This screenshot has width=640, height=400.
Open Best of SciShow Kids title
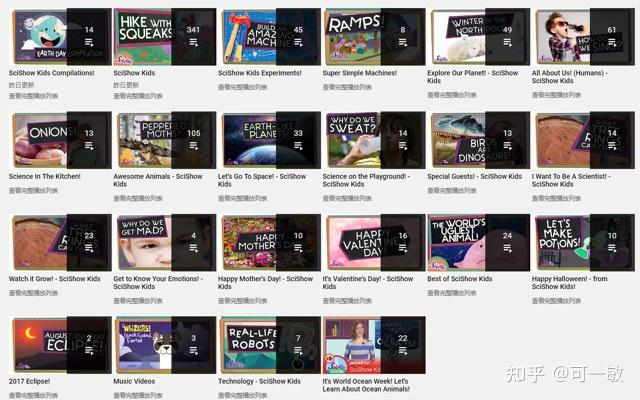click(460, 279)
